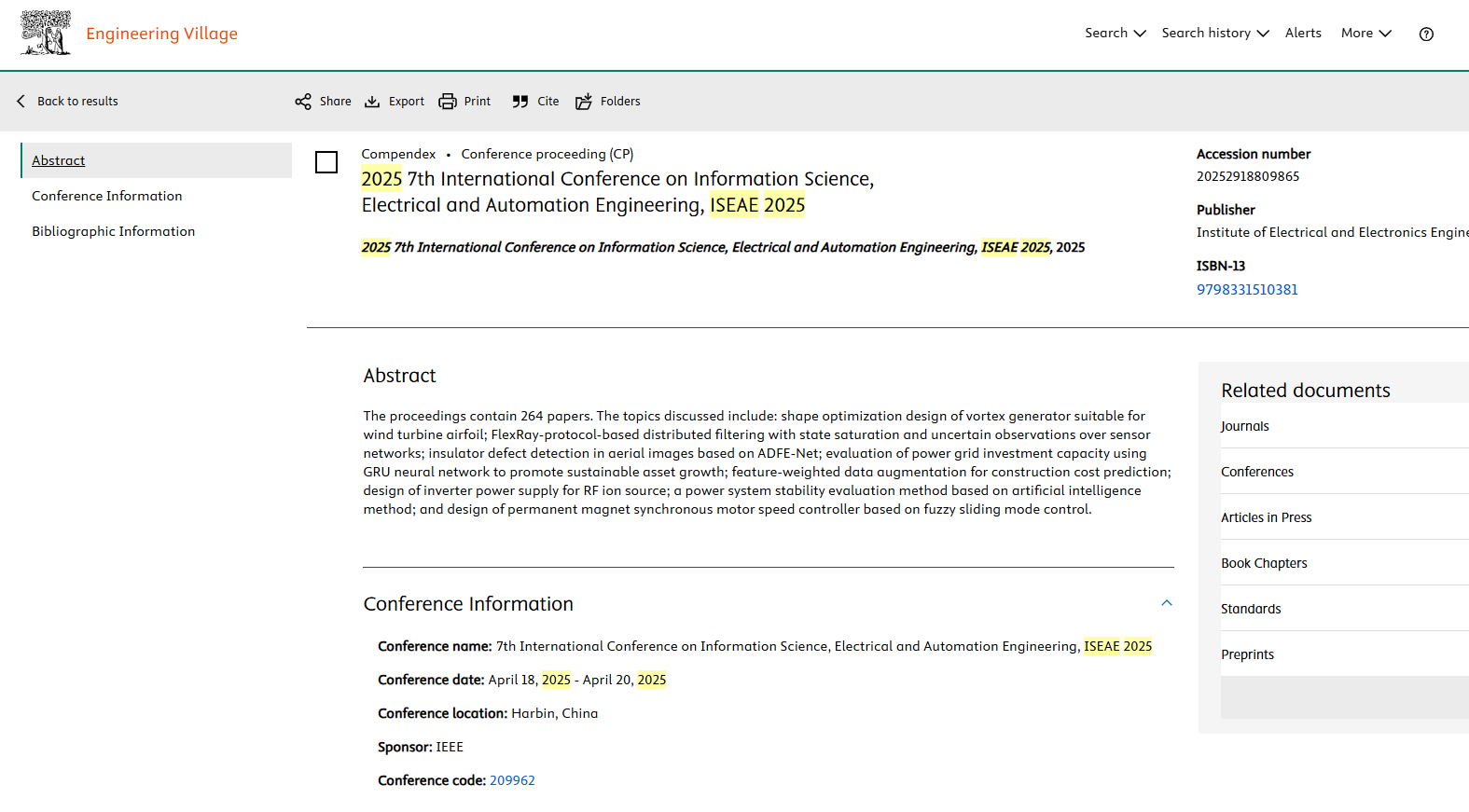The width and height of the screenshot is (1469, 812).
Task: Click the Print printer icon
Action: click(x=448, y=102)
